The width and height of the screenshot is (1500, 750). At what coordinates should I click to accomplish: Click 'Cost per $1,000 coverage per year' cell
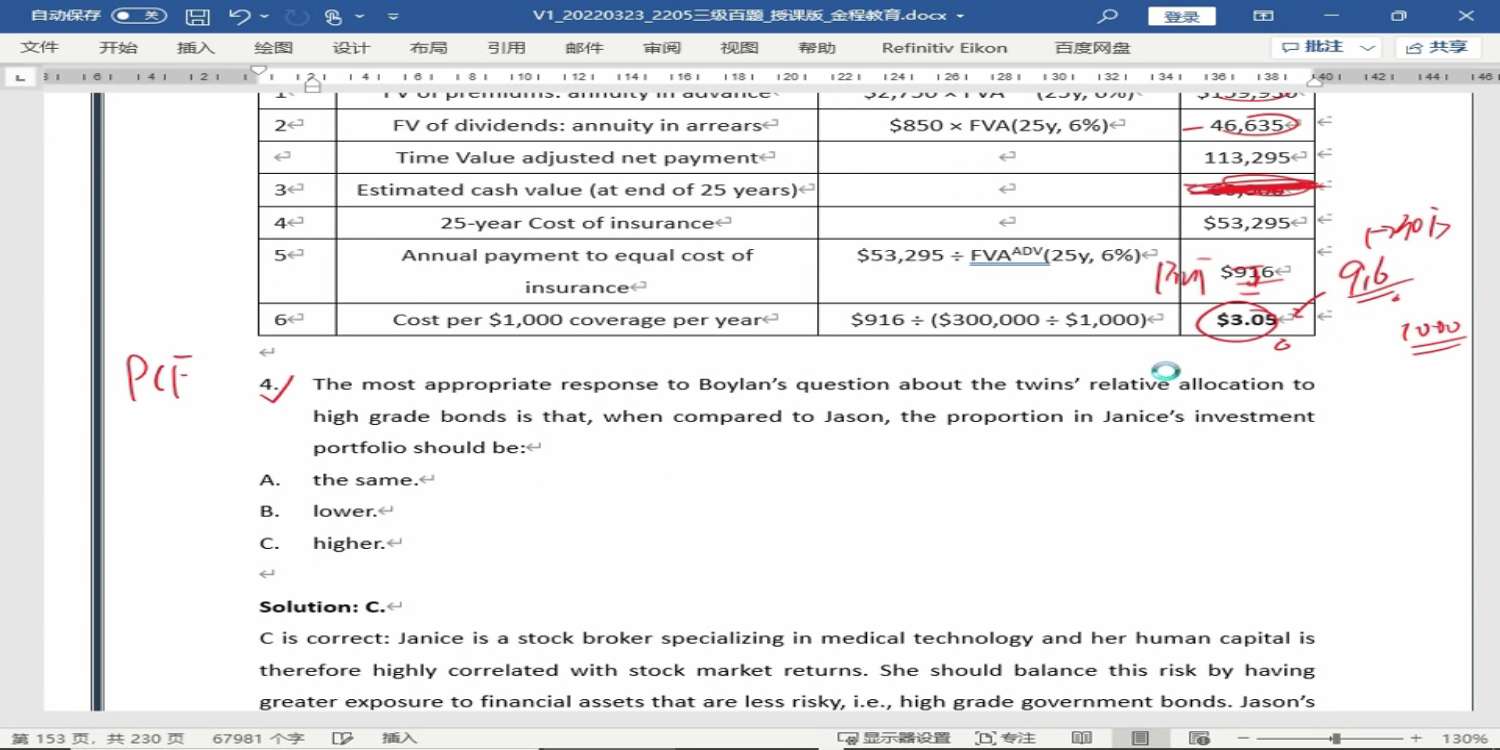(x=577, y=319)
